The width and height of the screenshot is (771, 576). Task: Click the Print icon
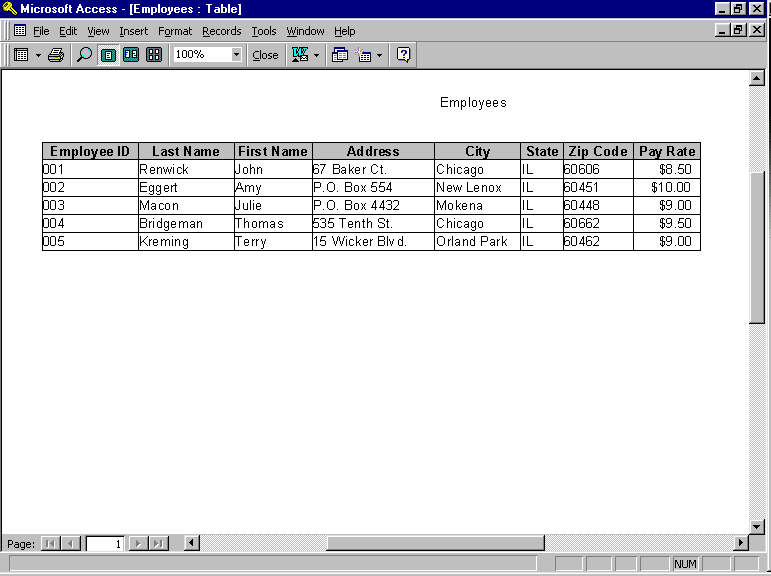pos(56,55)
